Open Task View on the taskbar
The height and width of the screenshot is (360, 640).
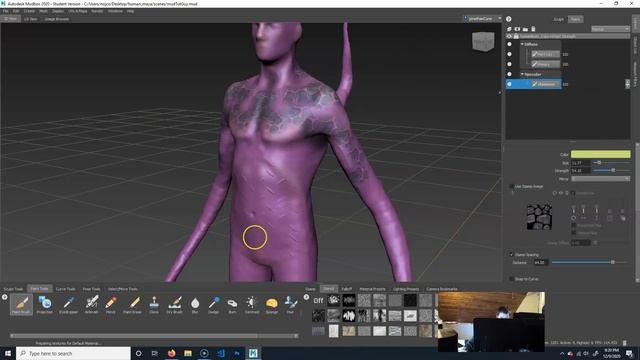pyautogui.click(x=155, y=353)
